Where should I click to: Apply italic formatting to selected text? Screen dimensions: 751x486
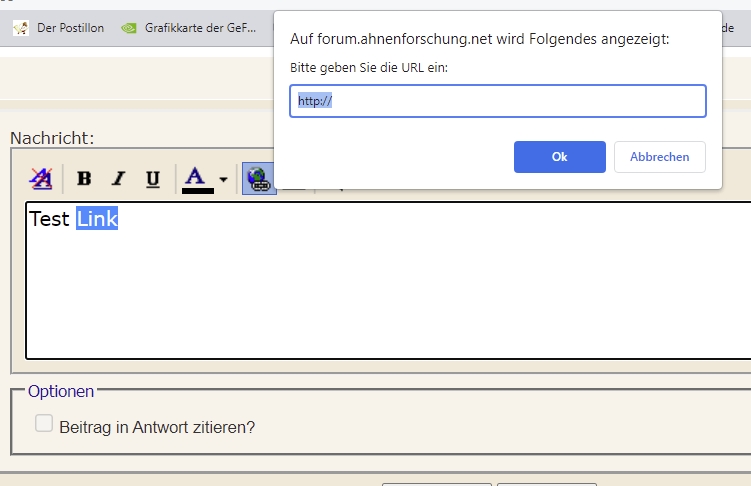click(118, 179)
